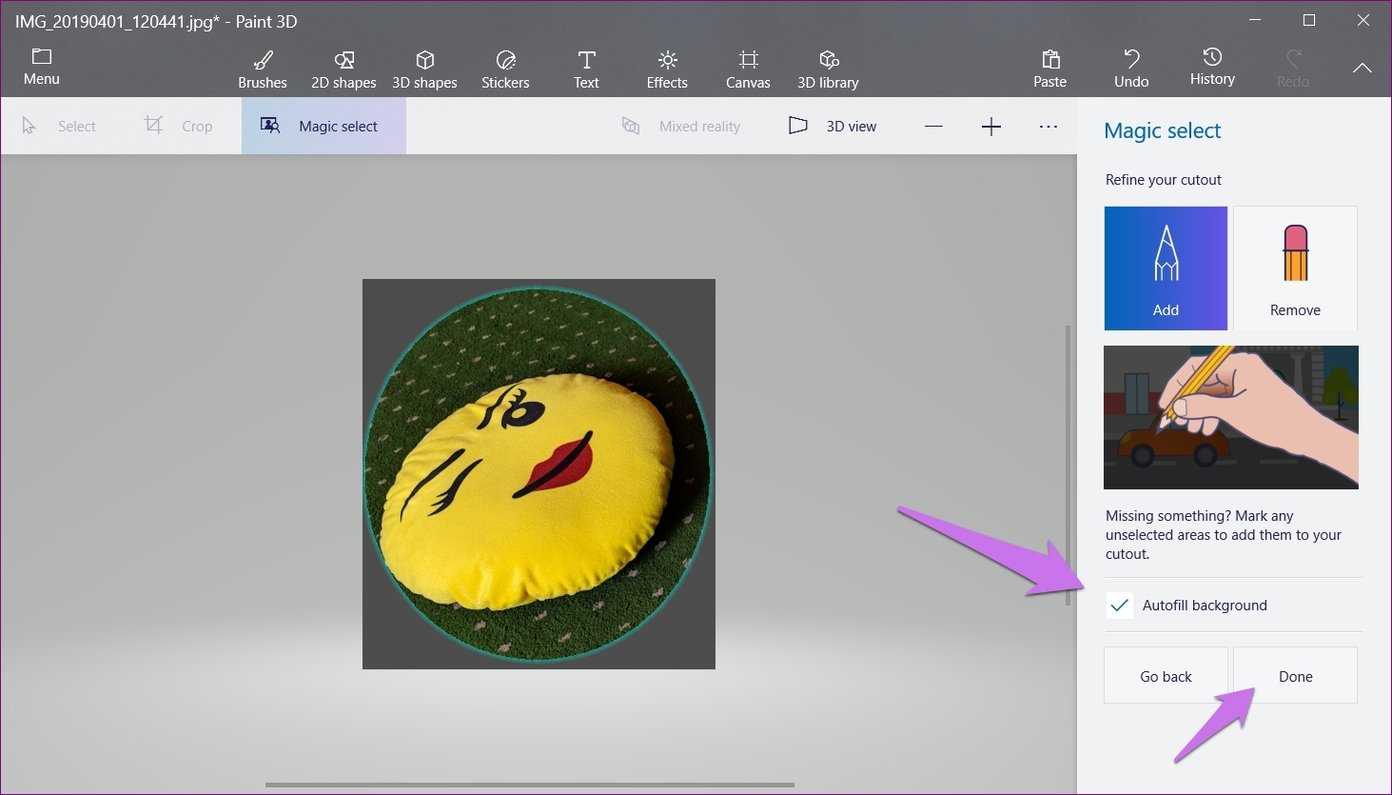
Task: Select the Text tool
Action: pyautogui.click(x=586, y=69)
